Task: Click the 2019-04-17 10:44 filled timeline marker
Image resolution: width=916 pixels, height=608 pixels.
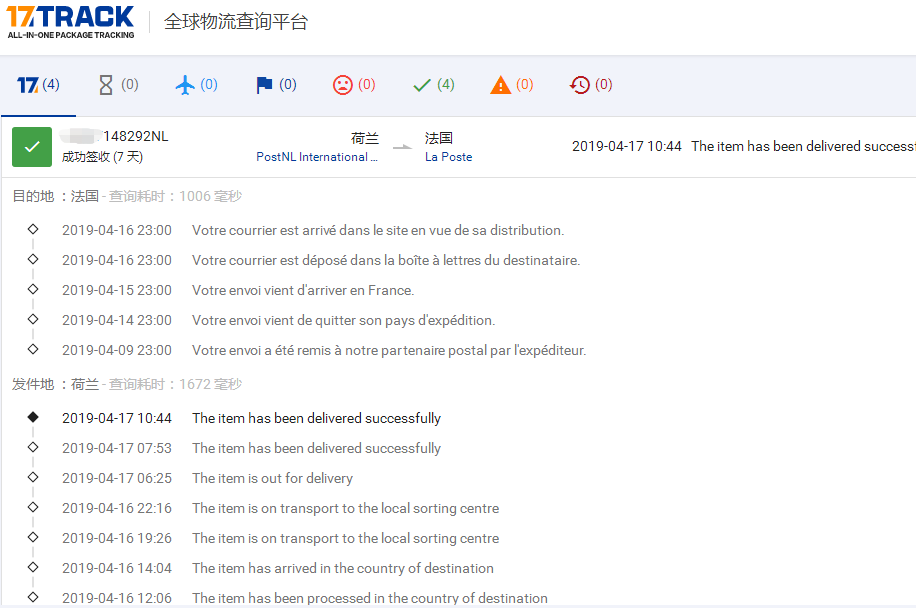Action: (x=33, y=417)
